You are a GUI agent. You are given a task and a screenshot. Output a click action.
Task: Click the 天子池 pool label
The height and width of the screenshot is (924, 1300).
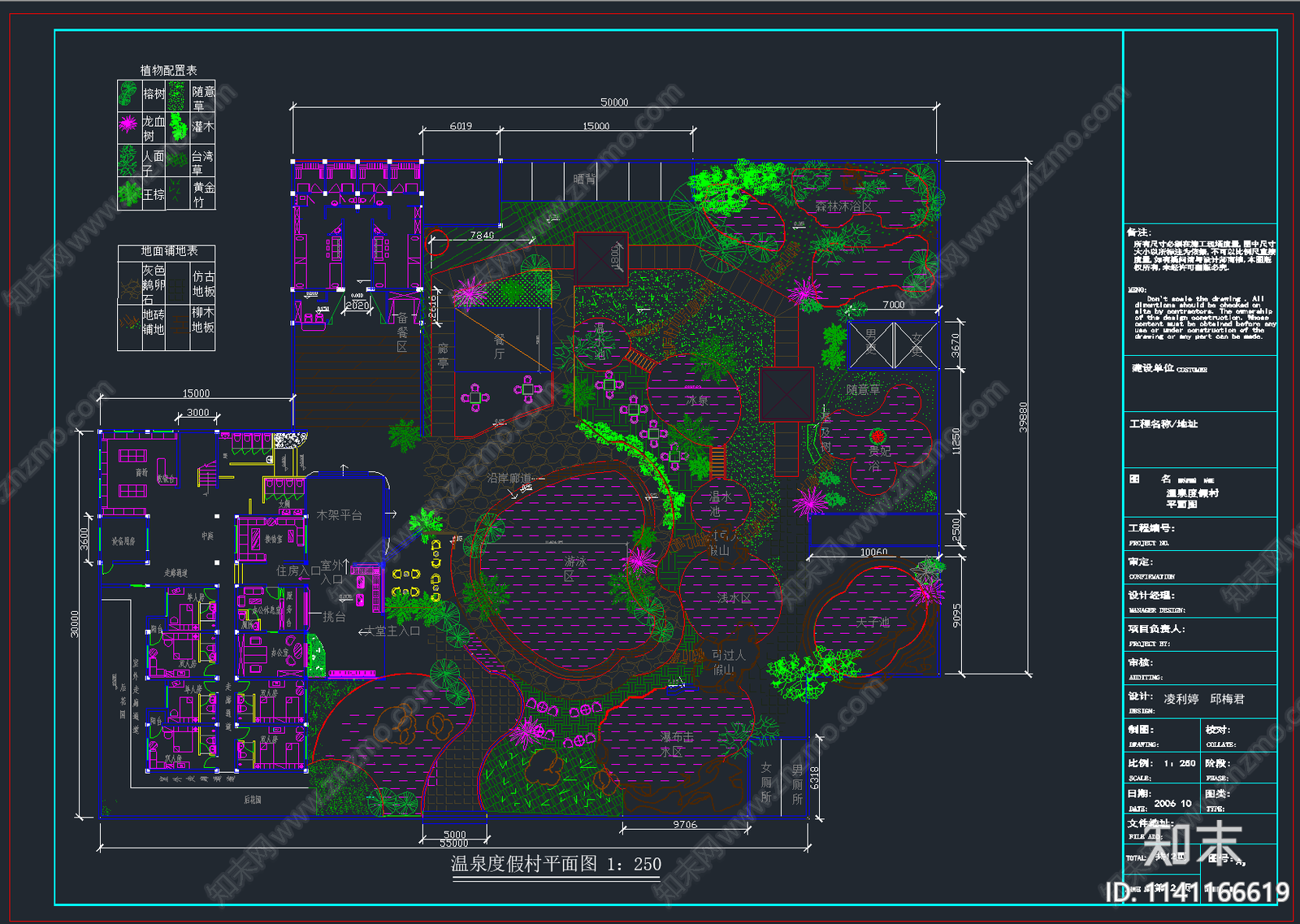pyautogui.click(x=873, y=623)
